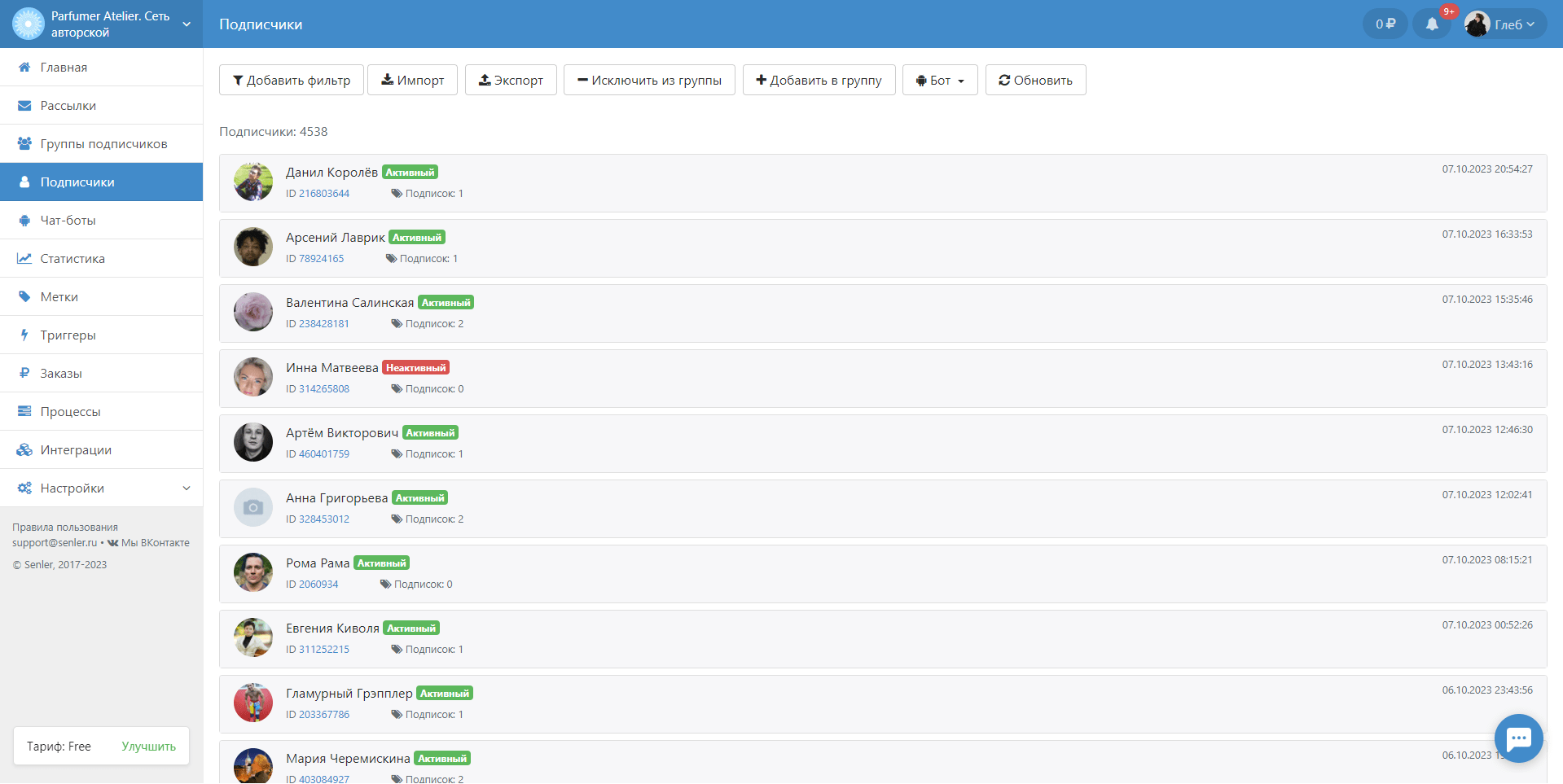Open the notifications bell icon

pyautogui.click(x=1432, y=24)
